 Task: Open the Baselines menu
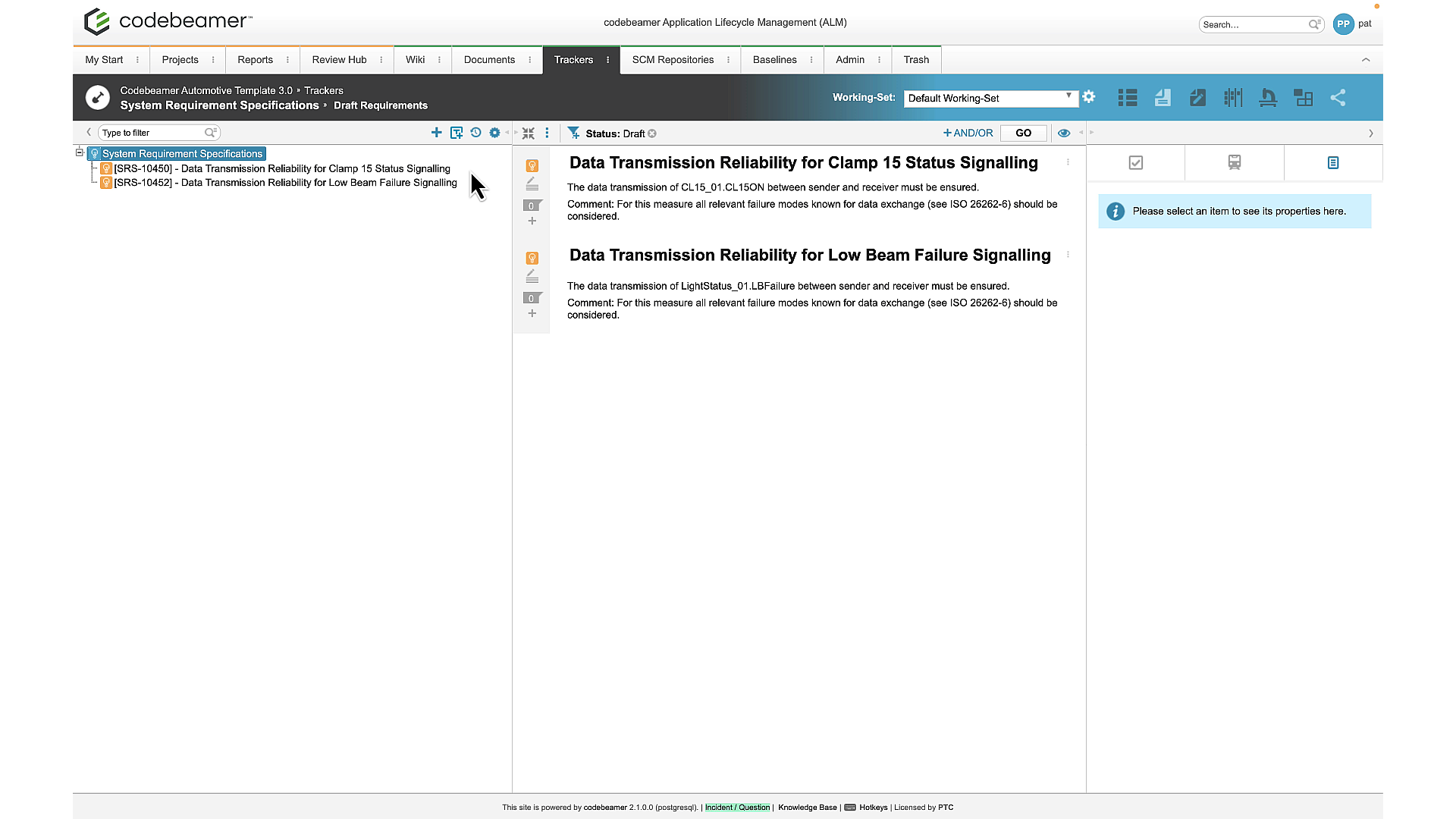(x=774, y=59)
